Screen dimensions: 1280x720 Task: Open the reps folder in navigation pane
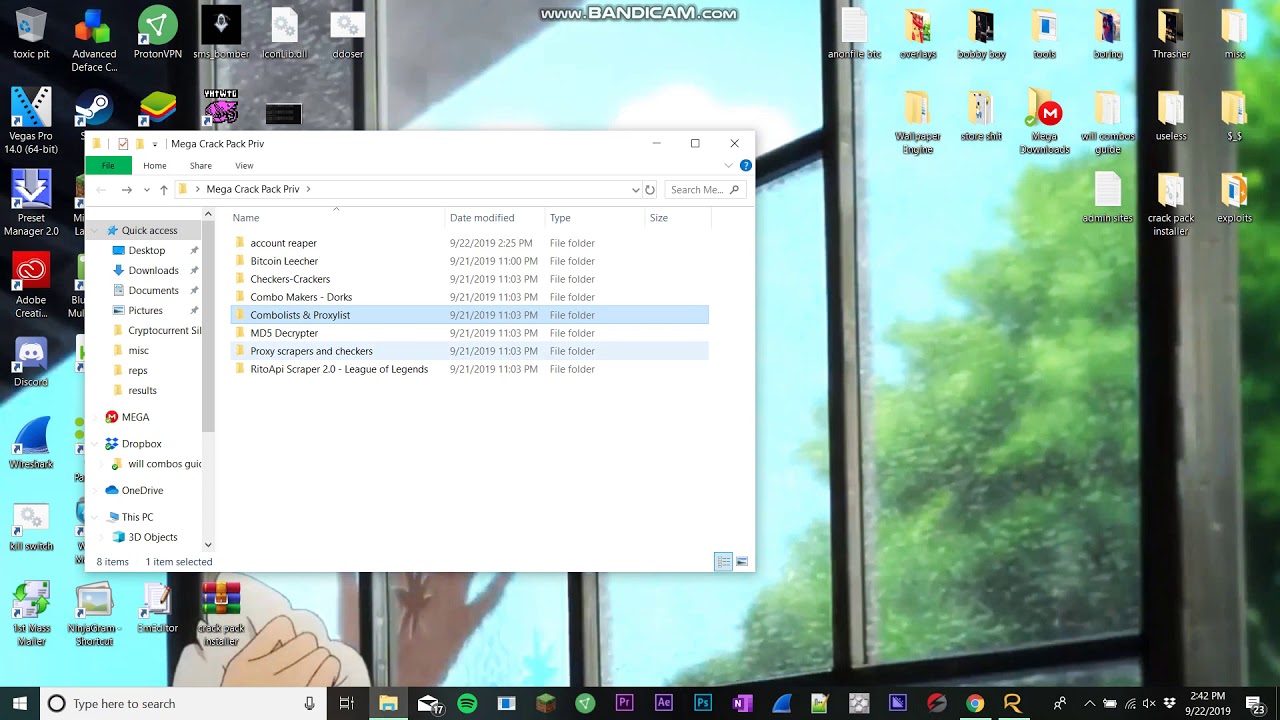(137, 371)
